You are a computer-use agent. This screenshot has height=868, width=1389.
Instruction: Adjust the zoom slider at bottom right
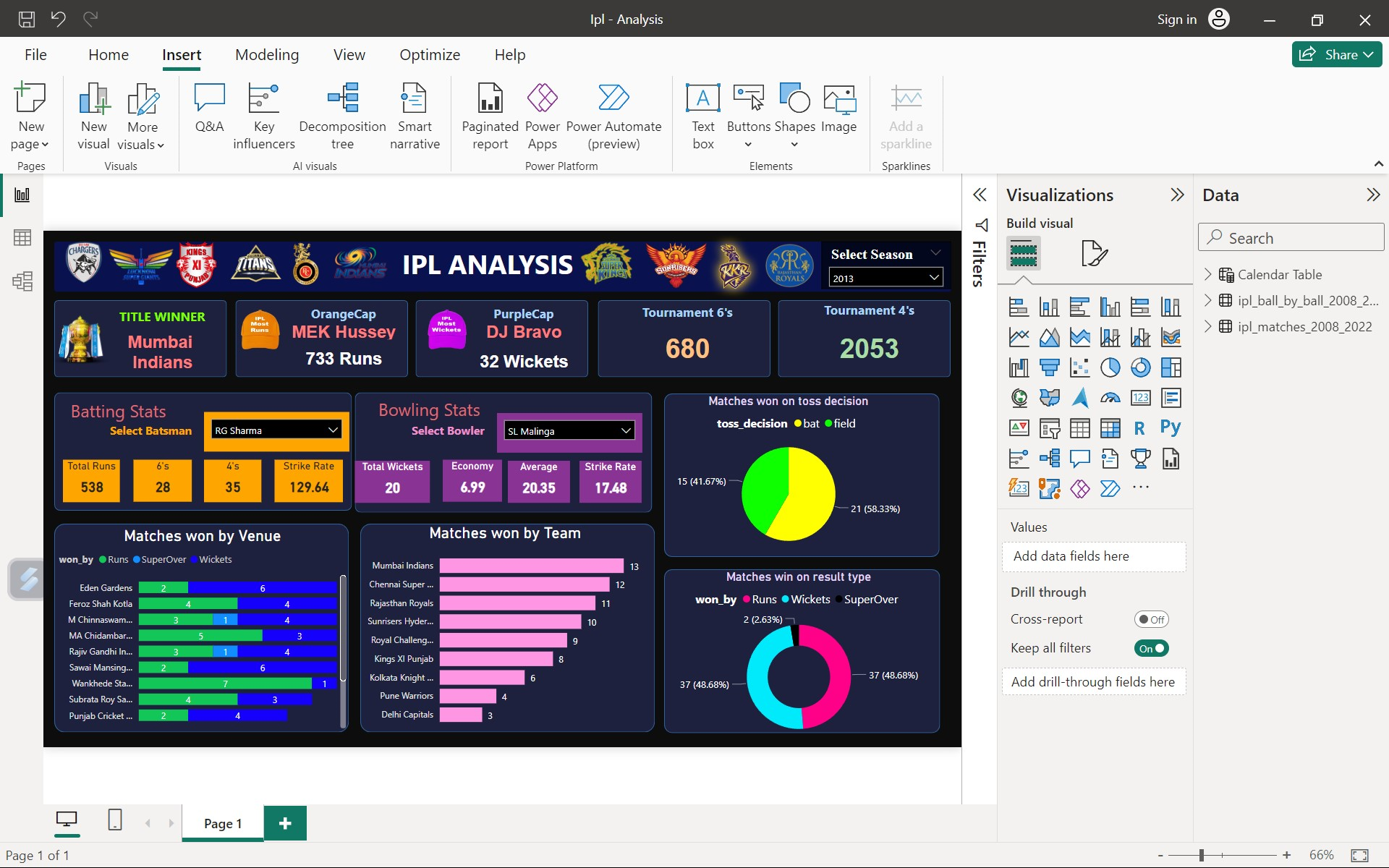tap(1201, 855)
